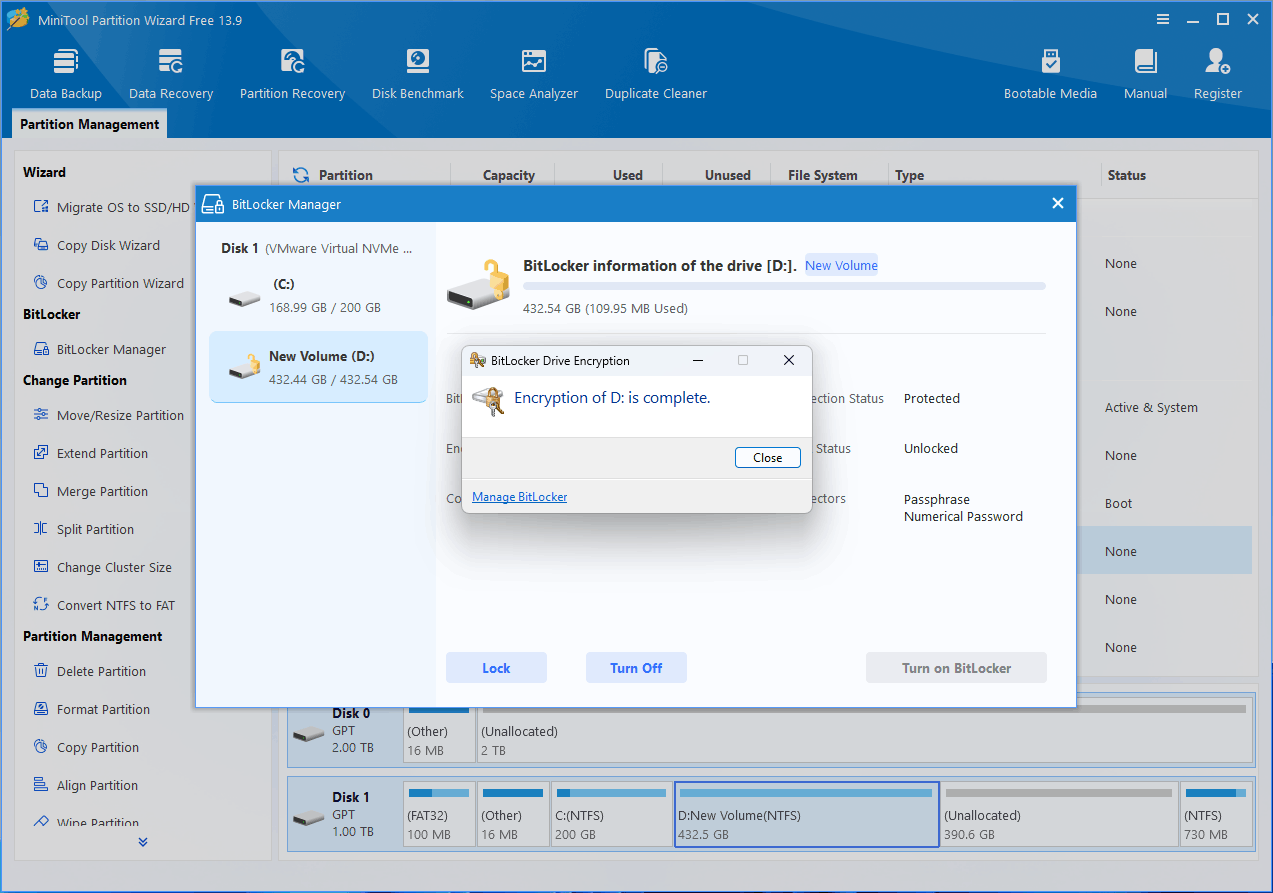Open the Manual icon

(x=1145, y=74)
